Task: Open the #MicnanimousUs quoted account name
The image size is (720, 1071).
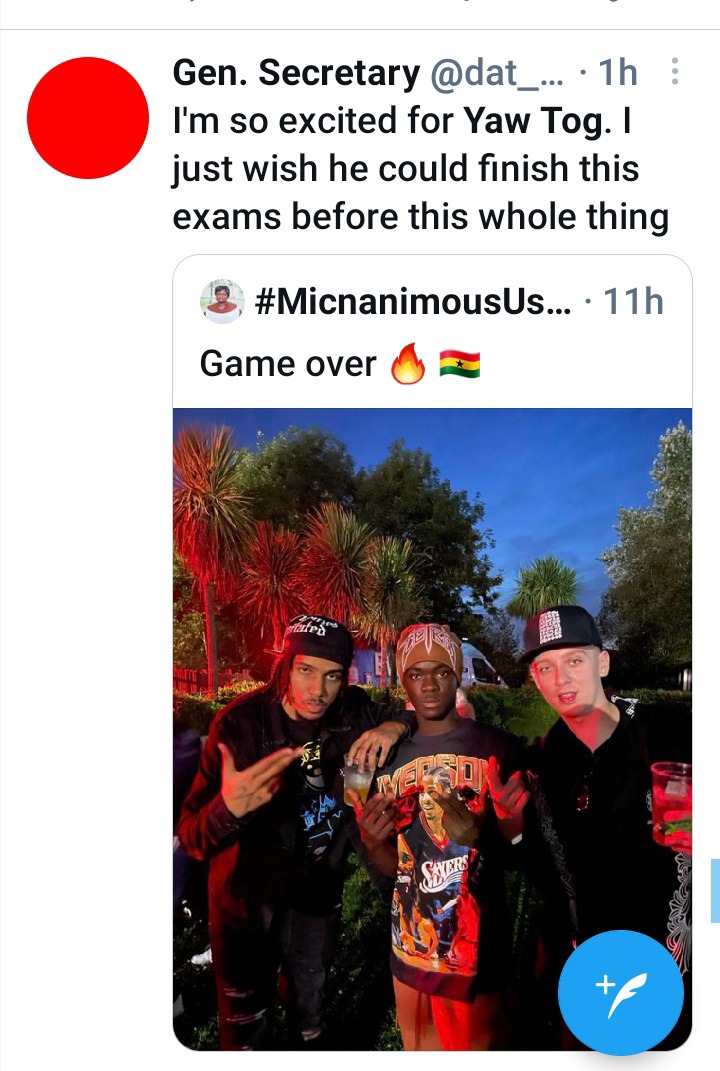Action: pos(413,301)
